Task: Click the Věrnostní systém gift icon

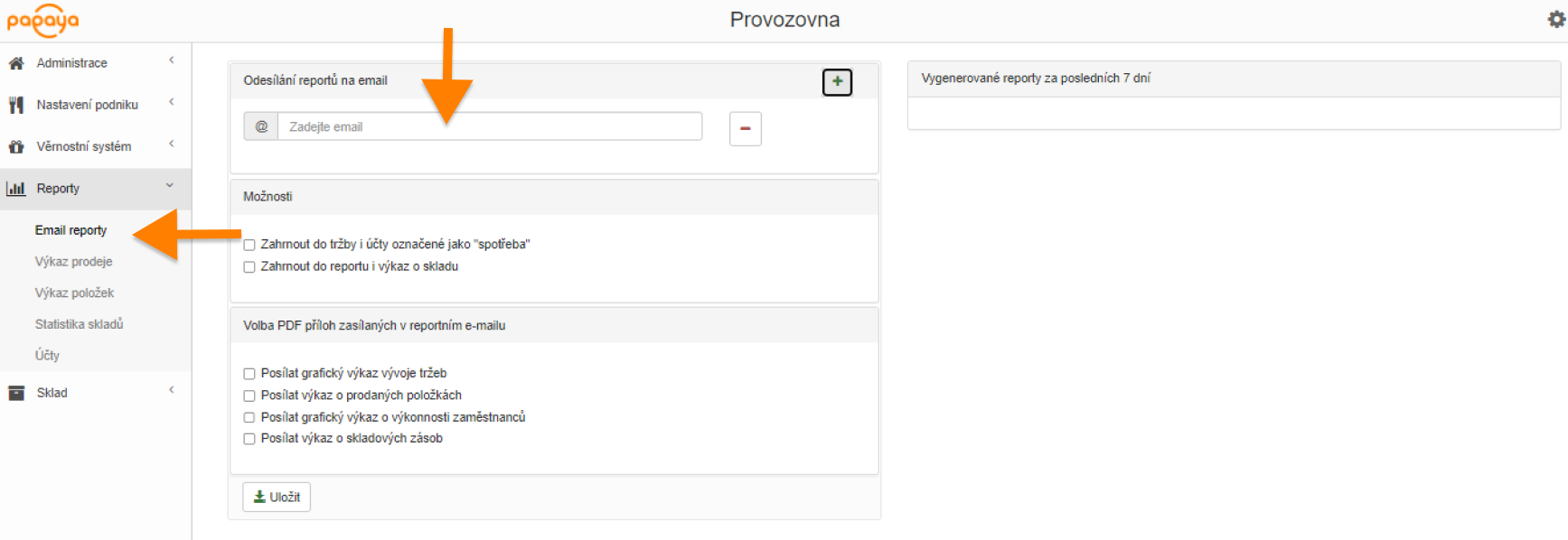Action: [x=16, y=146]
